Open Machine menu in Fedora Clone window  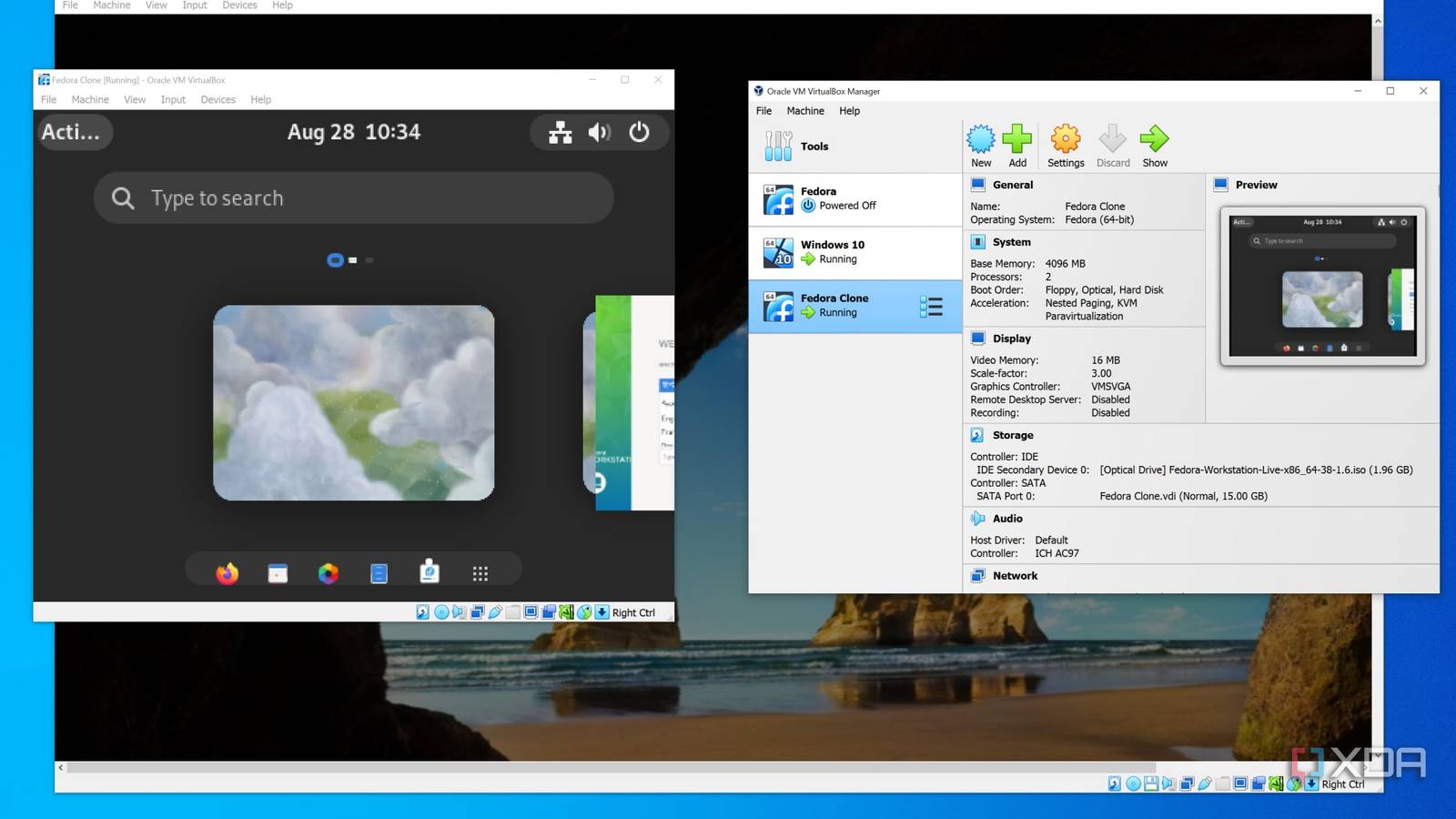[x=90, y=99]
